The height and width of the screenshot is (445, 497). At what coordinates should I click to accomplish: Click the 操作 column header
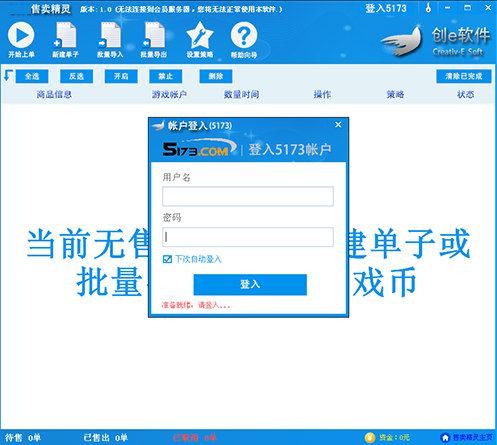coord(322,95)
